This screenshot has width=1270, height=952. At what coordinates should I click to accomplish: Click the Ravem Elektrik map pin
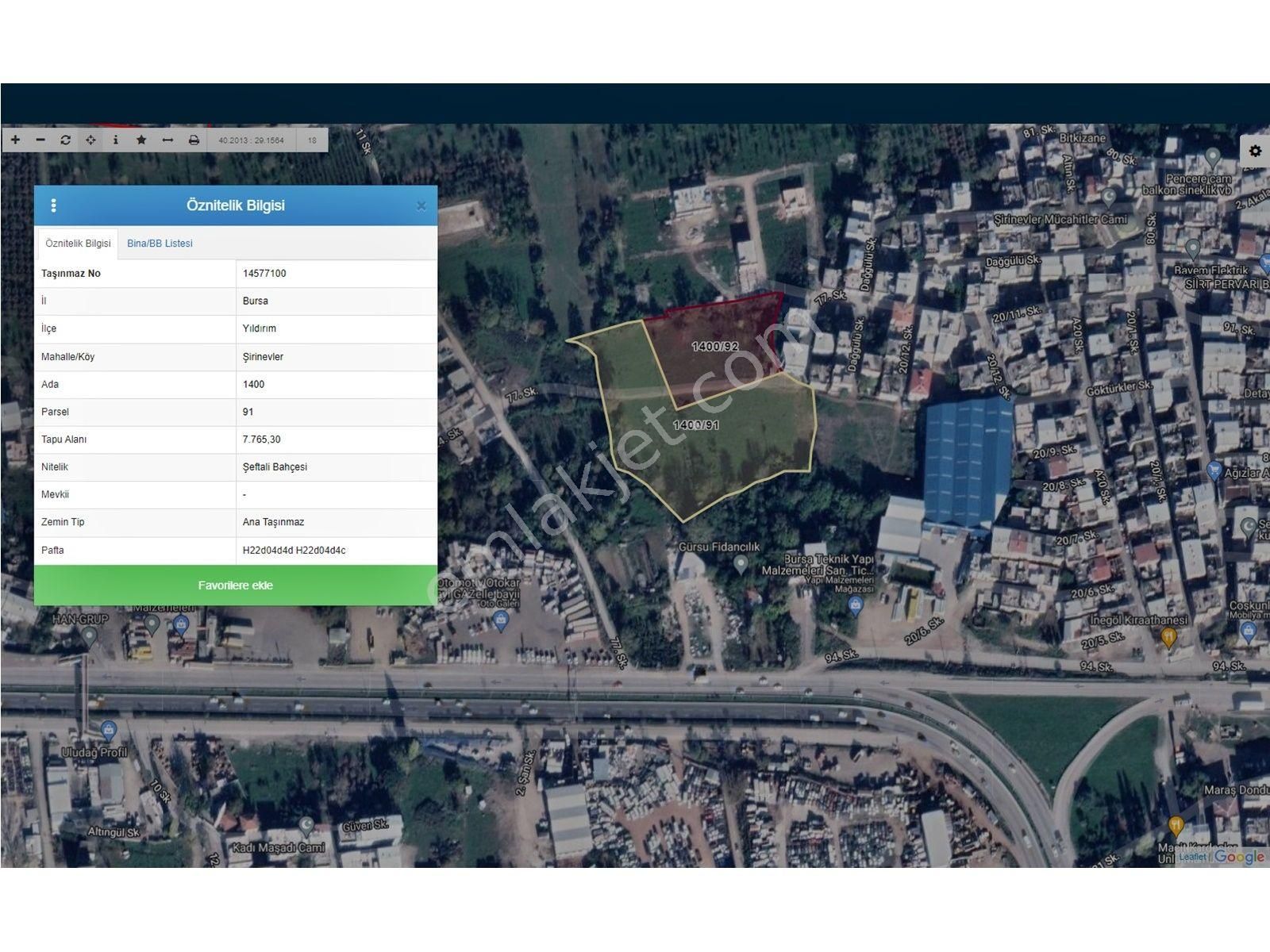(1191, 249)
